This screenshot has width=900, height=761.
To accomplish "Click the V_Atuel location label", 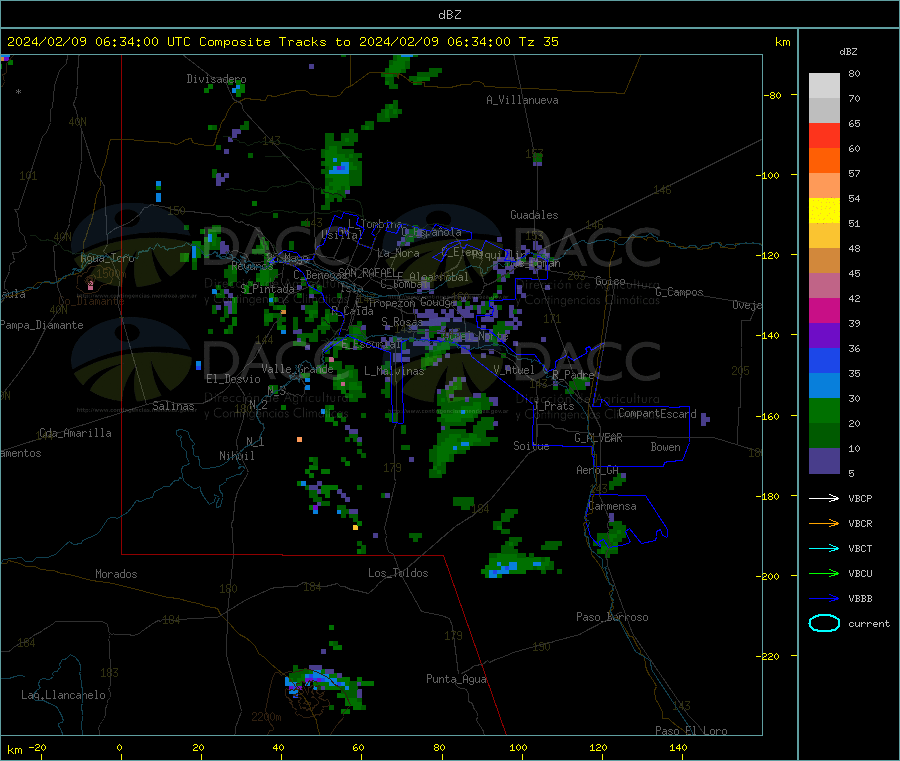I will [x=514, y=370].
